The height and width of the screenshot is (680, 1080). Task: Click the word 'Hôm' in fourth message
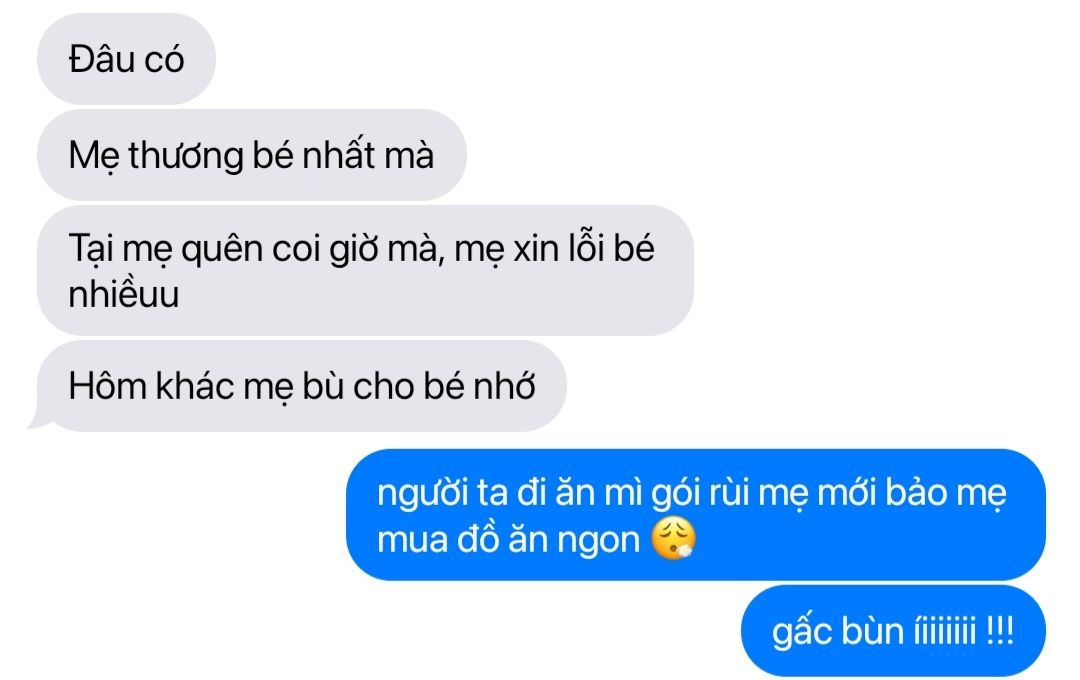[108, 386]
